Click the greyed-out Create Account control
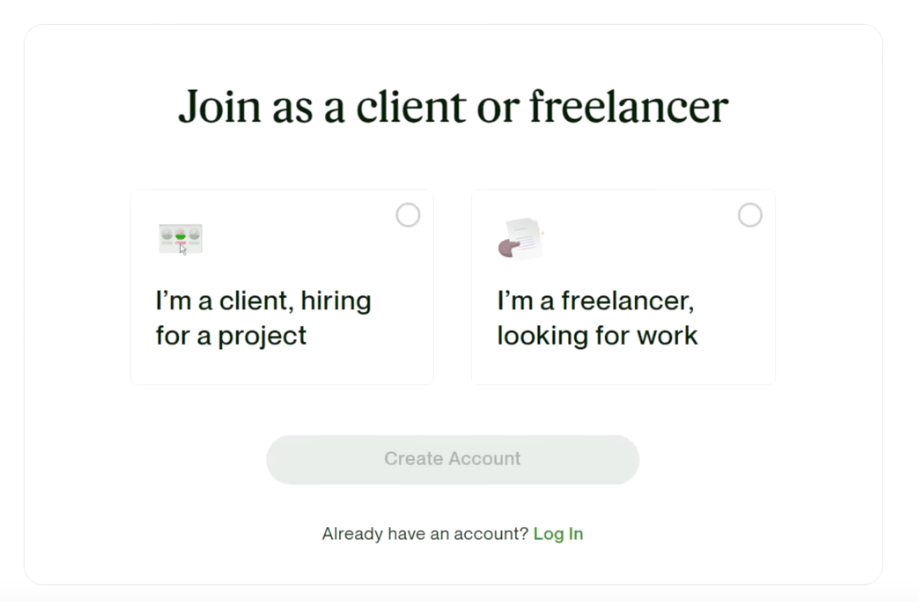Viewport: 918px width, 602px height. point(452,458)
